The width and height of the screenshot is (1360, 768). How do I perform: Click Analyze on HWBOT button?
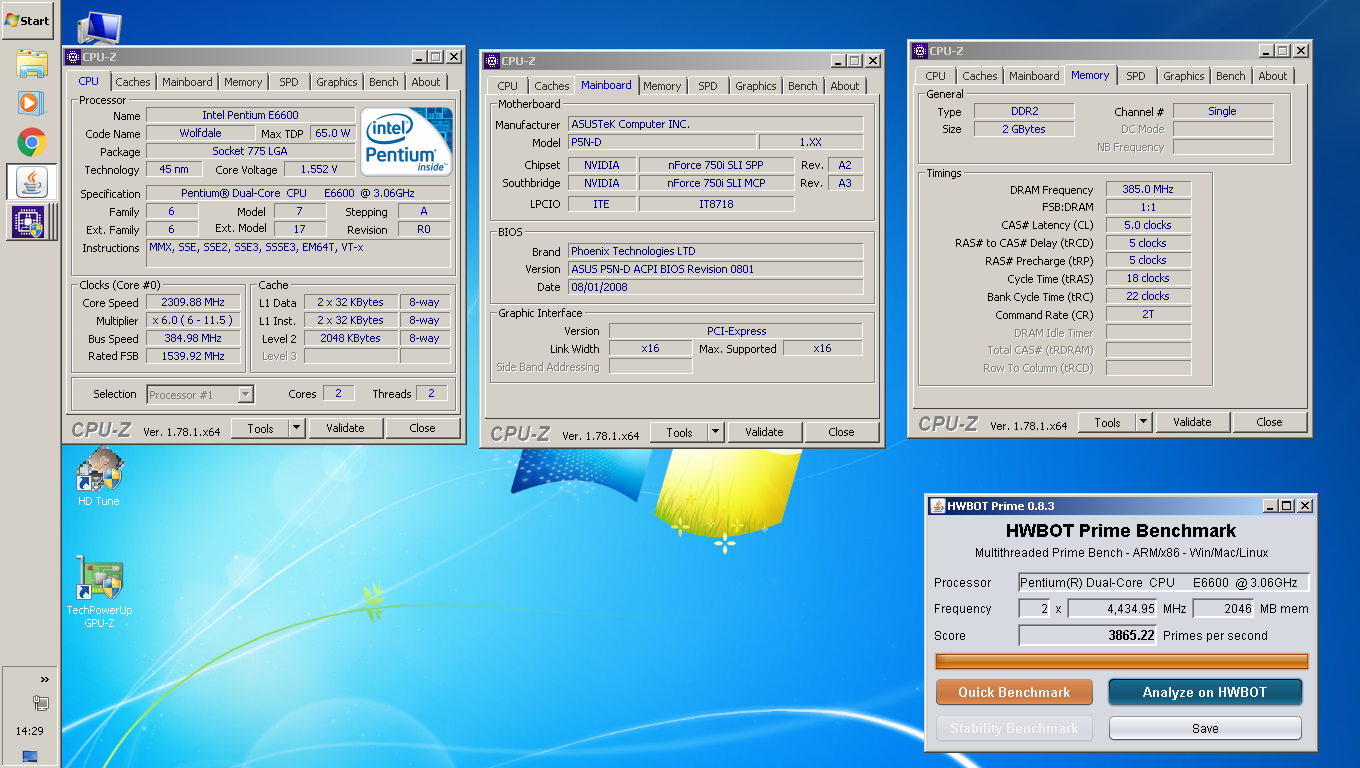click(x=1205, y=692)
